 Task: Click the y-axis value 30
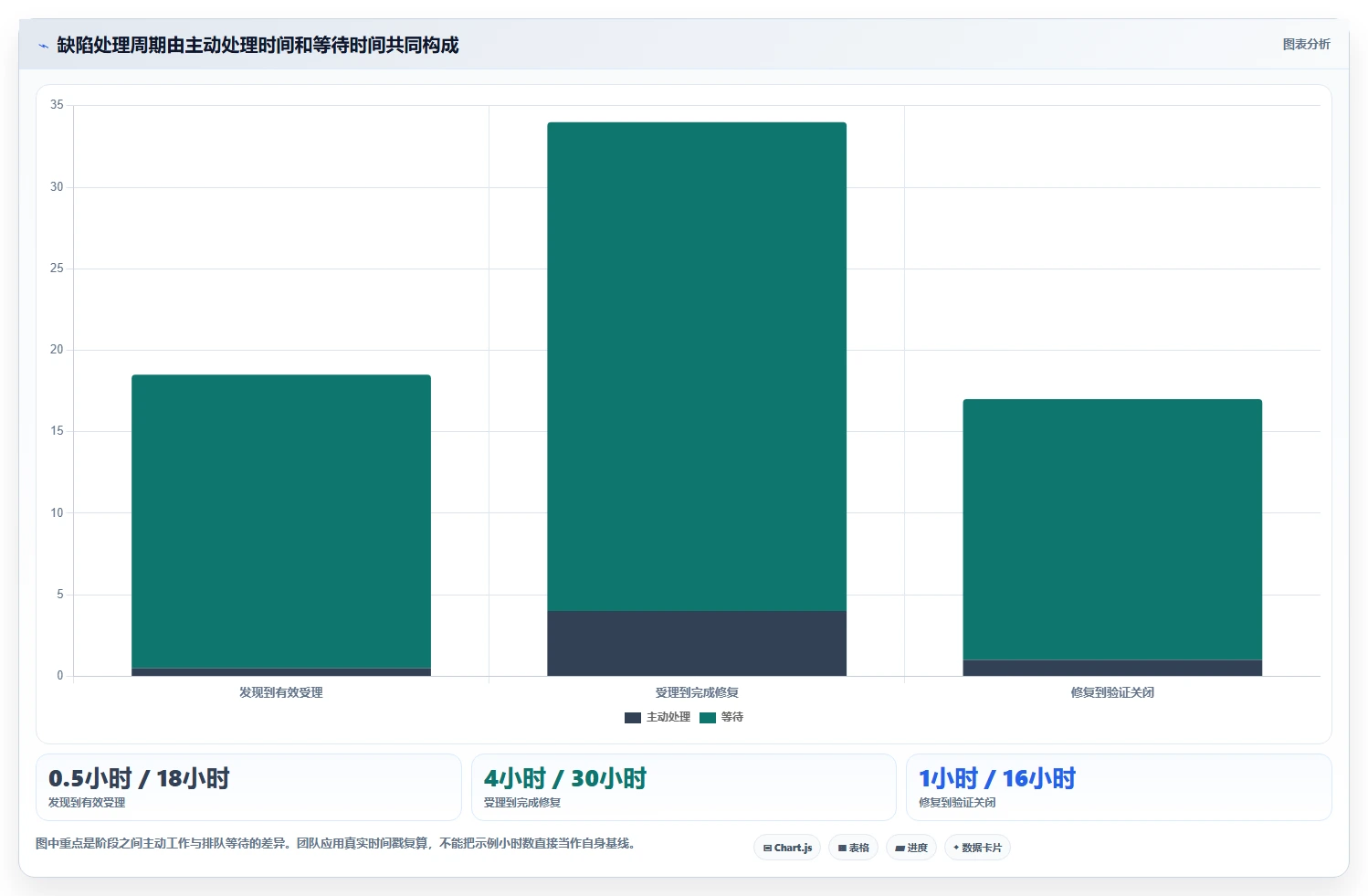[57, 187]
